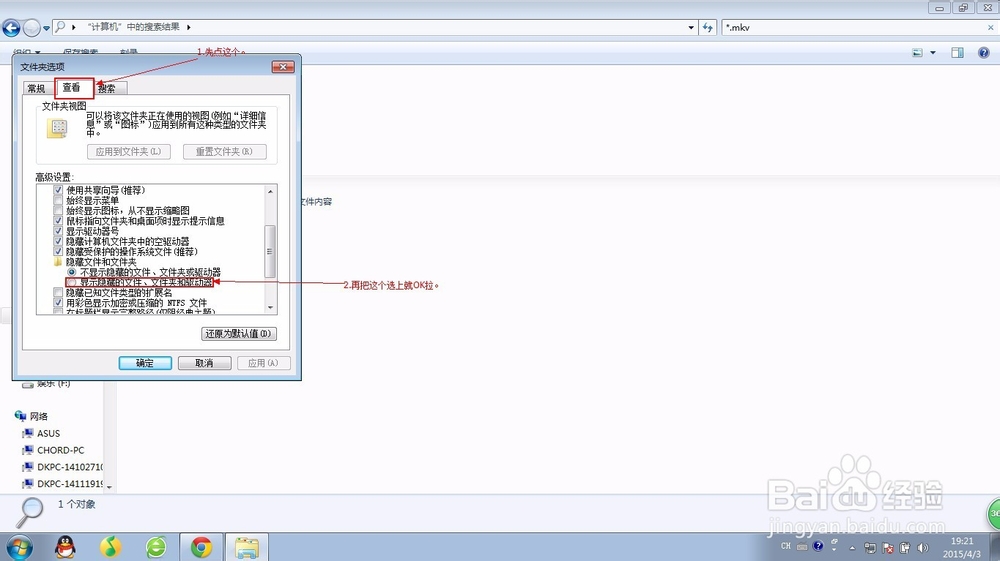Viewport: 1000px width, 561px height.
Task: Toggle 鼠标指向文件夹和桌面项时显示提示信息 checkbox
Action: [58, 221]
